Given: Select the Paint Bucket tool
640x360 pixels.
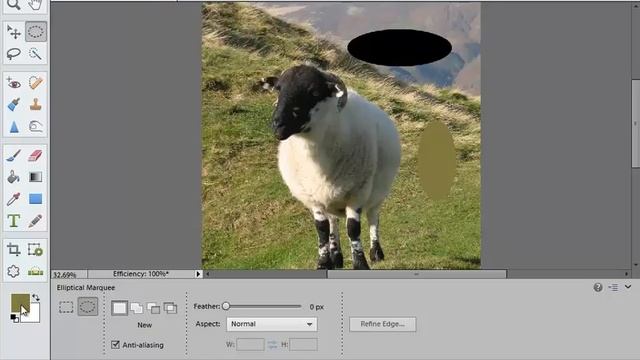Looking at the screenshot, I should pyautogui.click(x=13, y=177).
